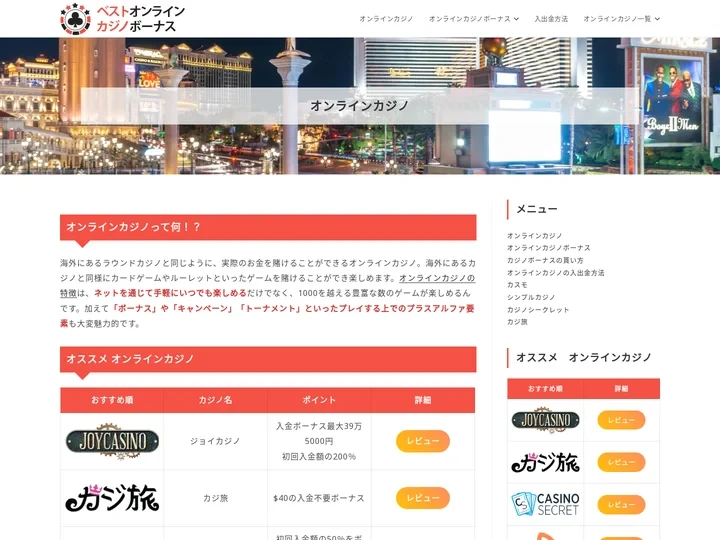The width and height of the screenshot is (720, 540).
Task: Select sidebar menu link オンラインカジノボーナス
Action: [x=549, y=248]
